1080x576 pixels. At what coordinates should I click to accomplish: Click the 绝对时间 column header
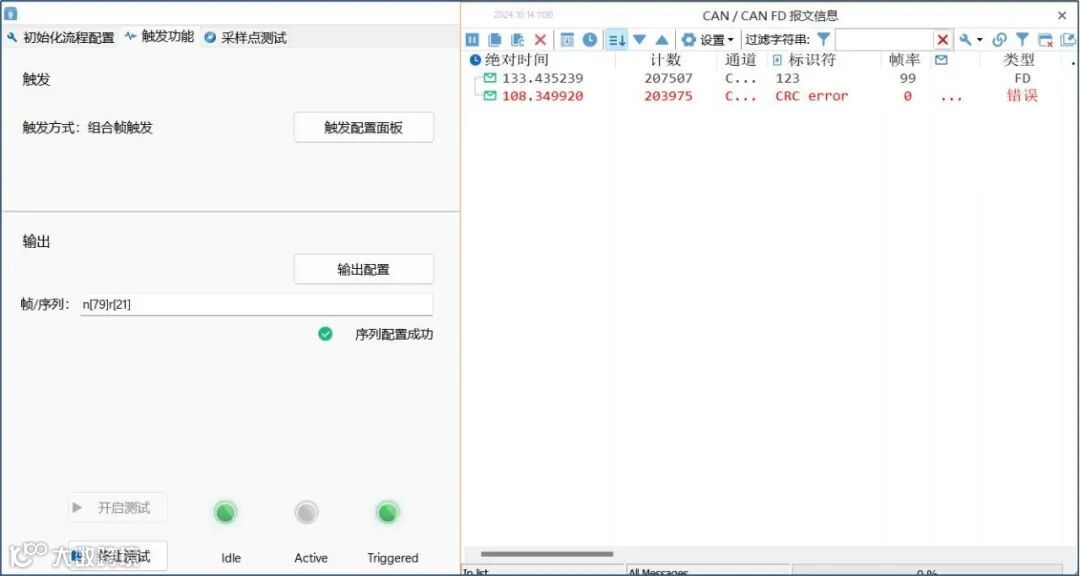pos(517,60)
